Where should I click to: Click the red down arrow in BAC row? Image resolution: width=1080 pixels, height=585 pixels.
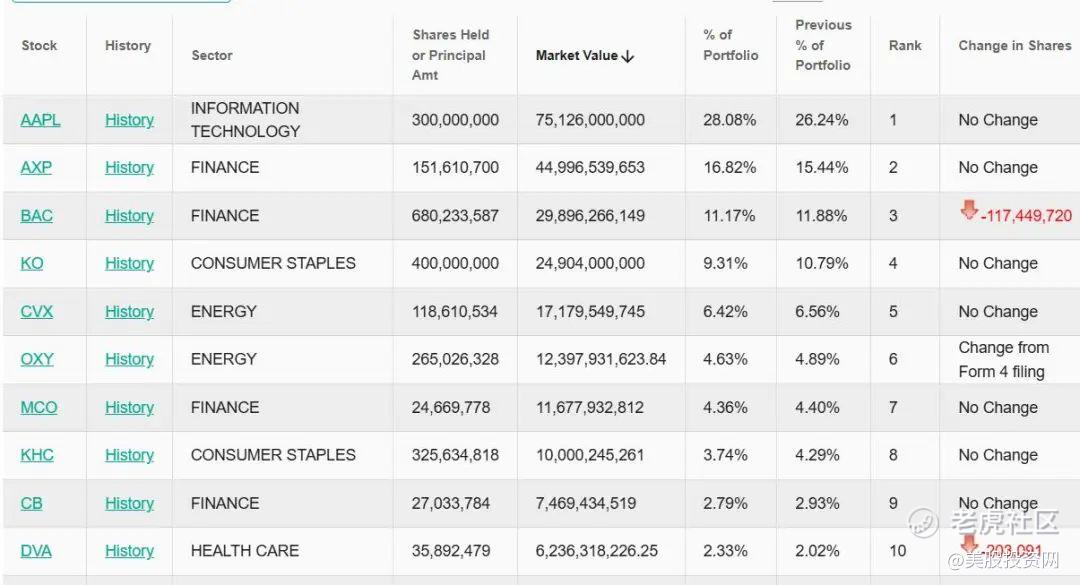[x=968, y=210]
